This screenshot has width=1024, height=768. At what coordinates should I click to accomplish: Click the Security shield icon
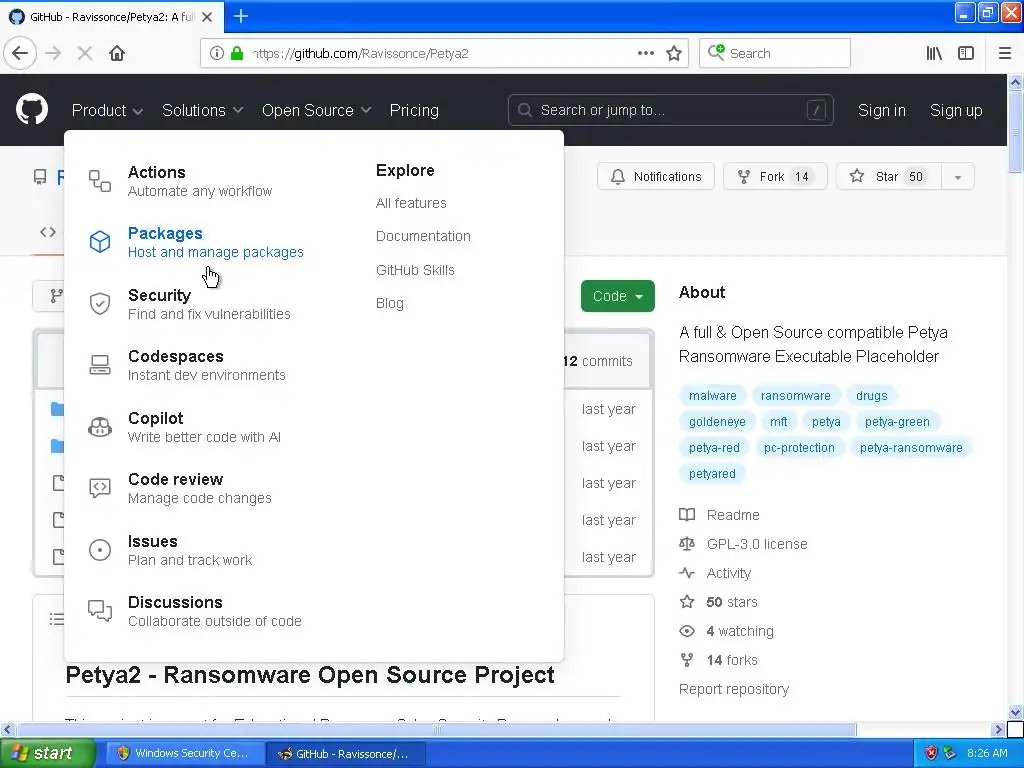click(100, 304)
